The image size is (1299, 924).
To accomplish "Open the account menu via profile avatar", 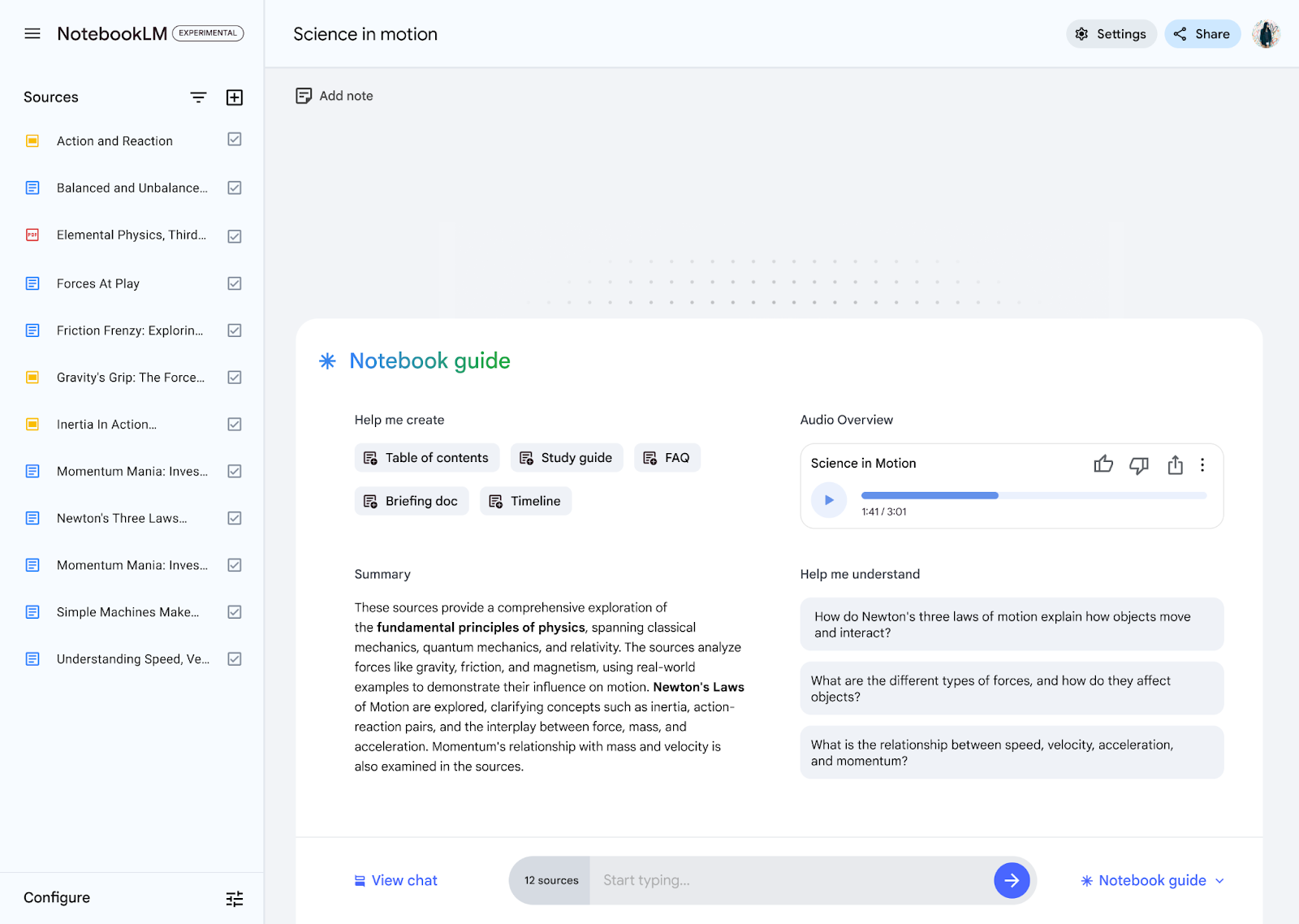I will tap(1266, 33).
